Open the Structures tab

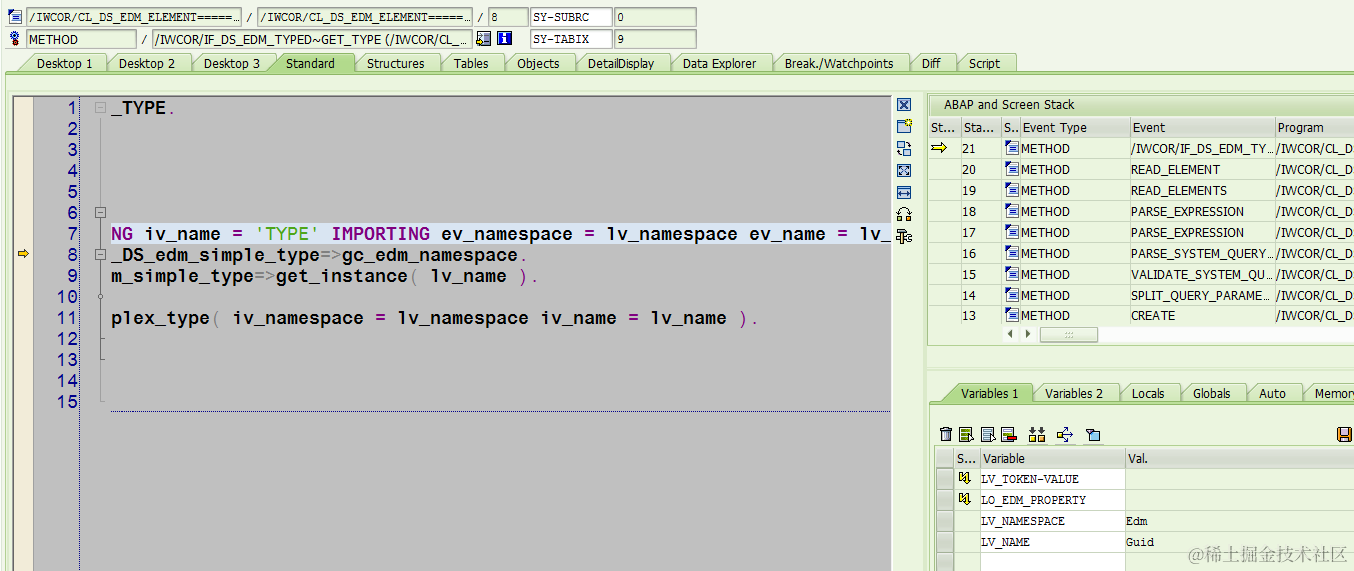click(x=395, y=63)
